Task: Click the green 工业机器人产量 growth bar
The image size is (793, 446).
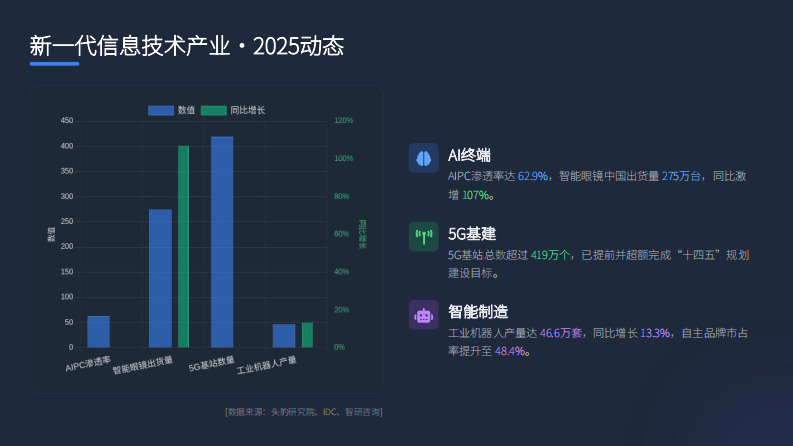Action: tap(307, 335)
